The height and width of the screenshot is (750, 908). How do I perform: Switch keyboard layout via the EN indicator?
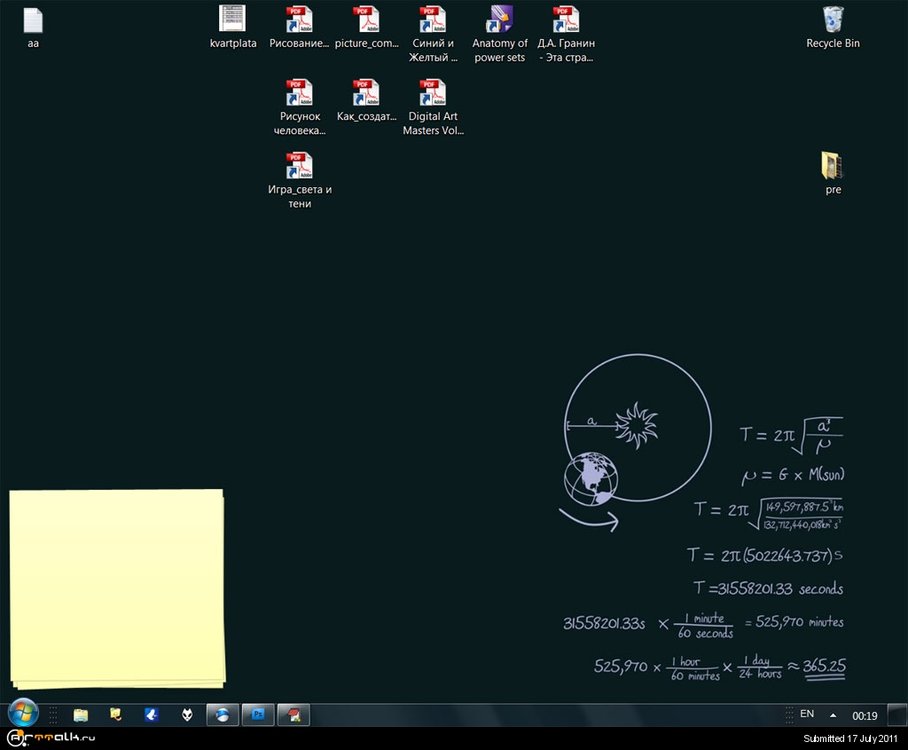click(x=806, y=713)
